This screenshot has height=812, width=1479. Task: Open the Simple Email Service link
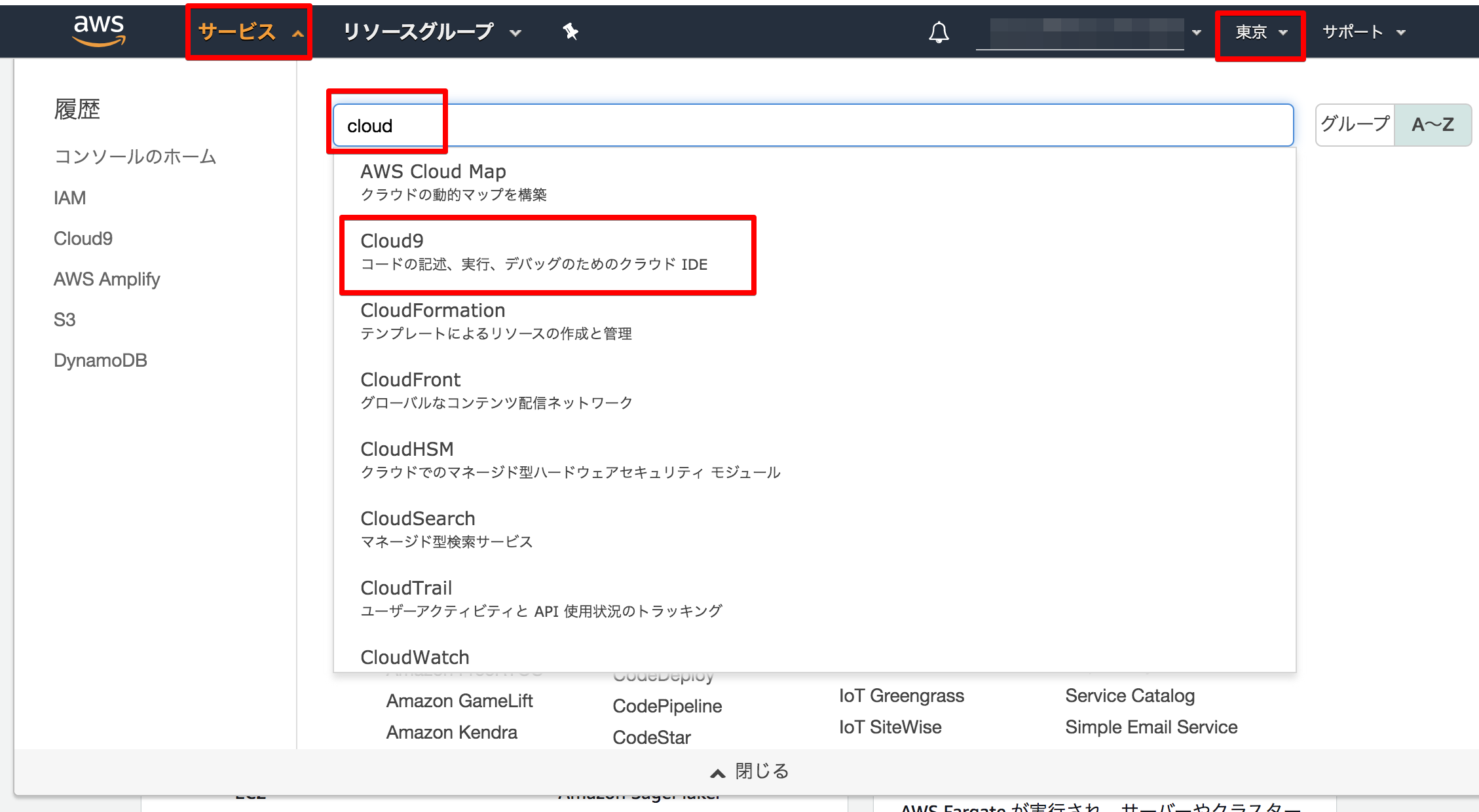(1151, 728)
